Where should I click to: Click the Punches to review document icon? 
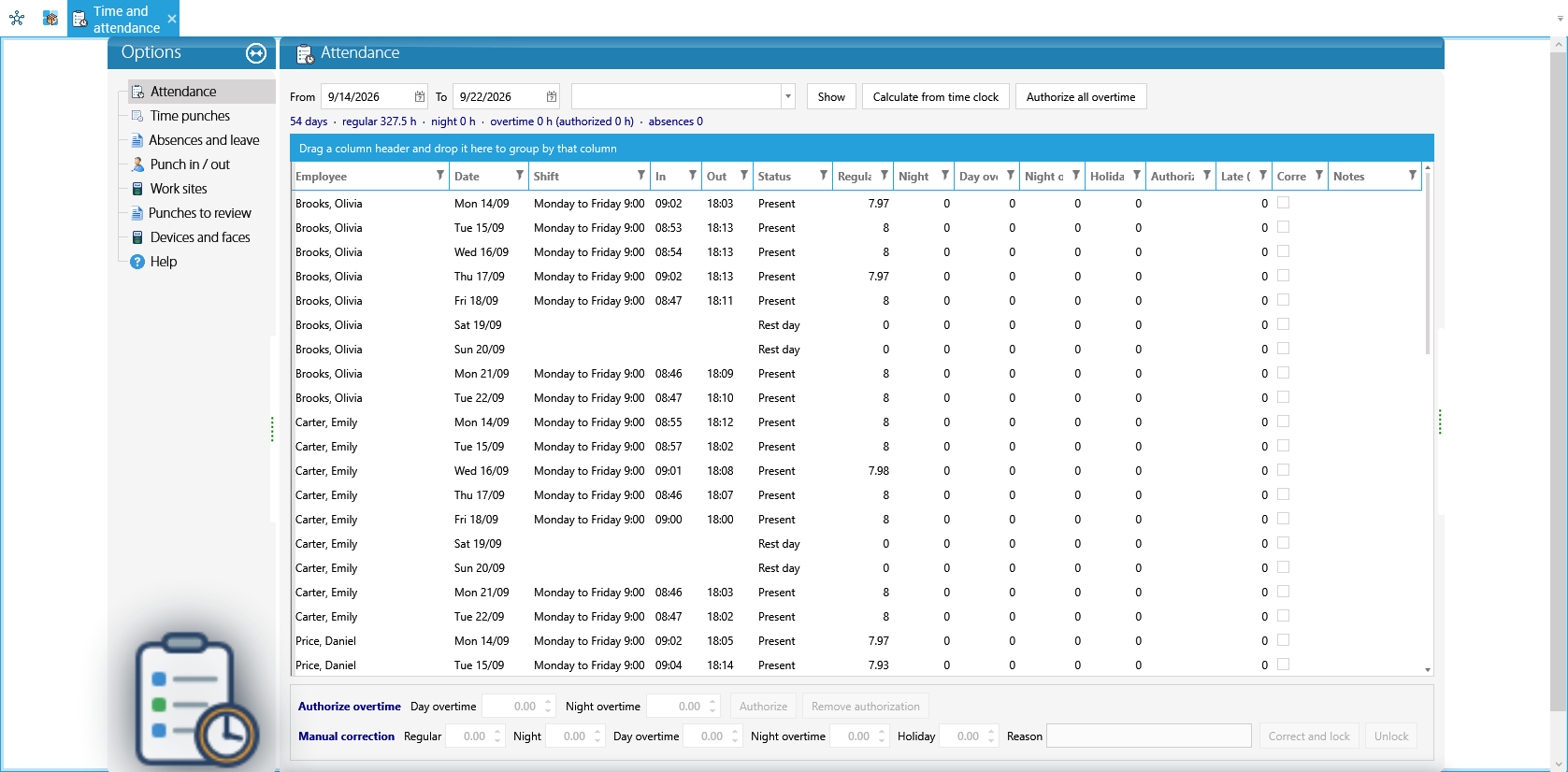coord(137,213)
